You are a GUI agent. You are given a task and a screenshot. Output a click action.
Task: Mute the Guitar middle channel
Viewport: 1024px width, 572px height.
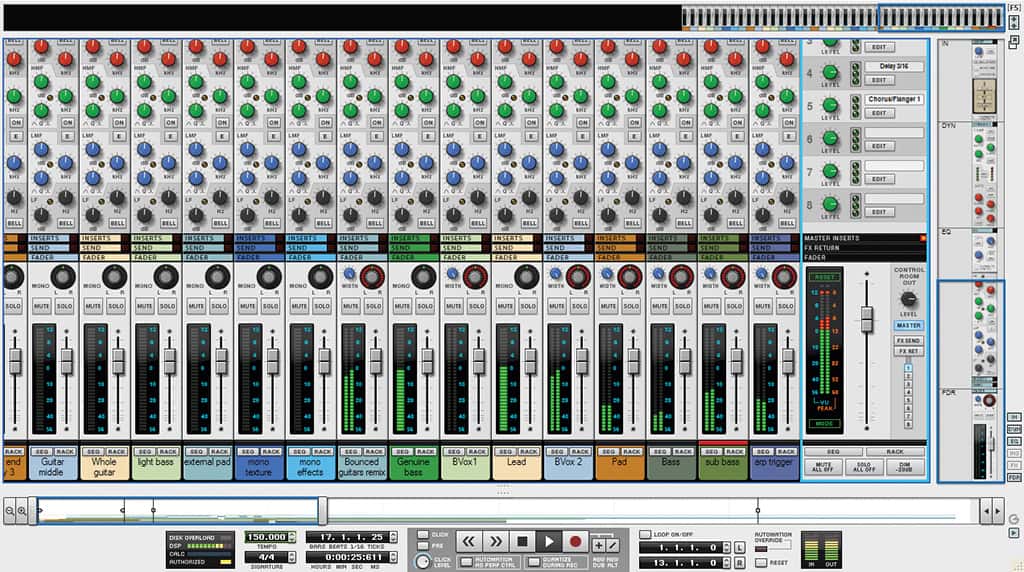[x=41, y=306]
